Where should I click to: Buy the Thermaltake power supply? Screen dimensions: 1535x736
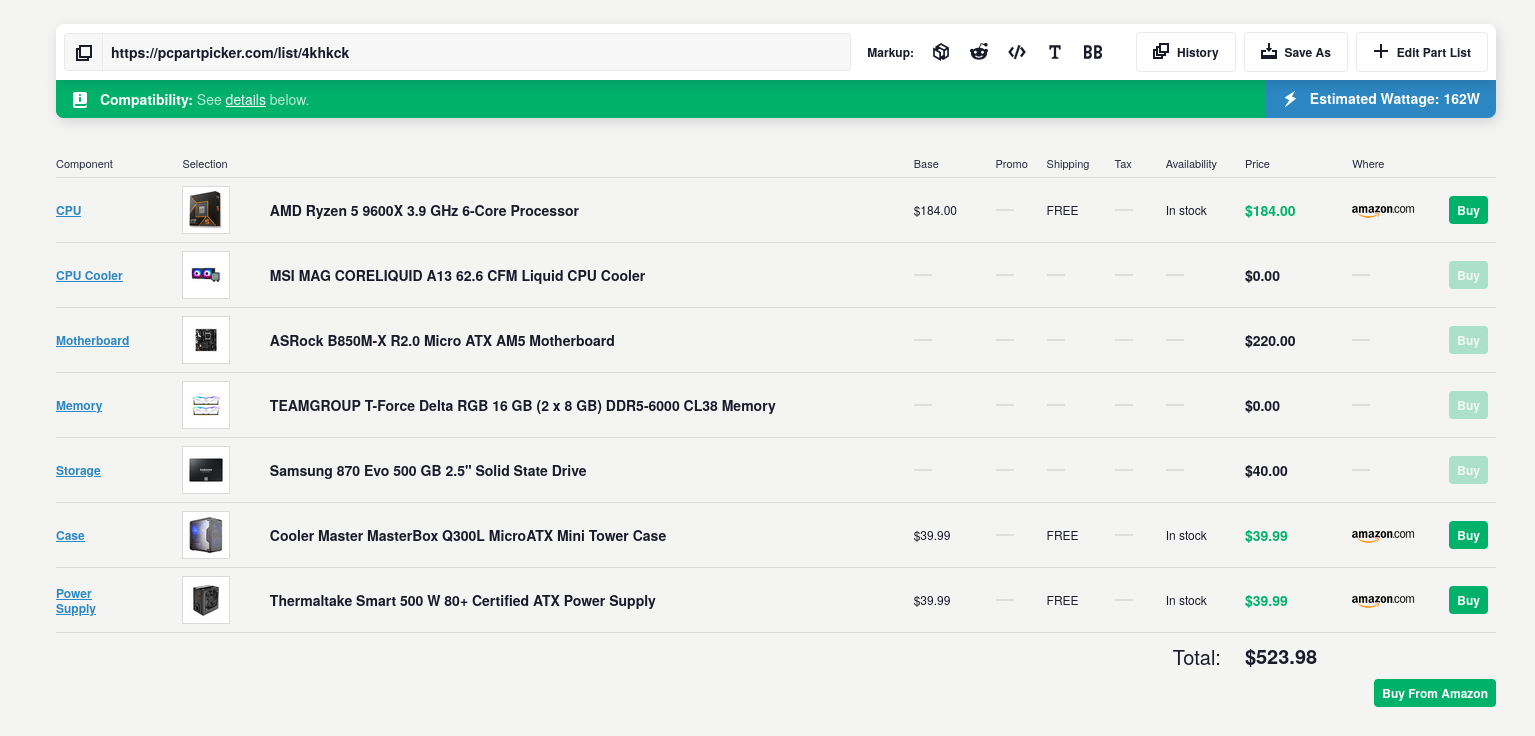tap(1468, 600)
